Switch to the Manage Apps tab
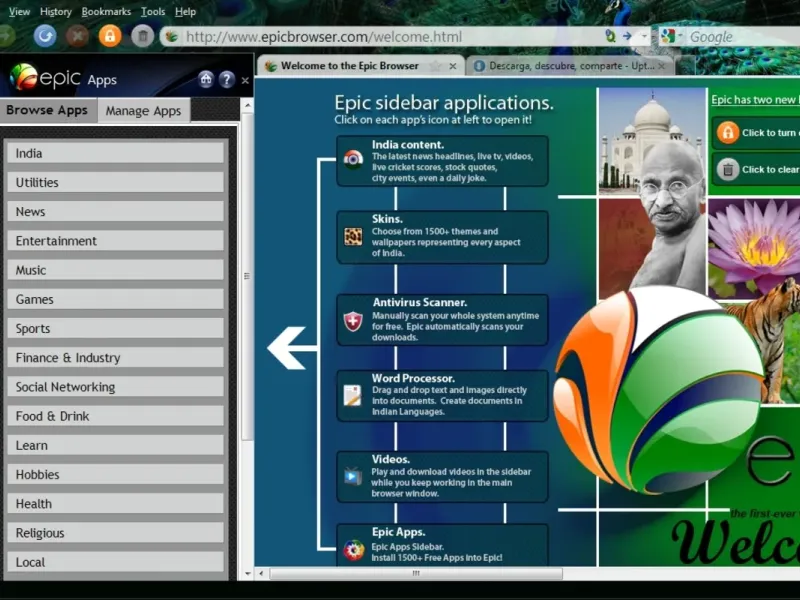This screenshot has width=800, height=600. pos(143,111)
